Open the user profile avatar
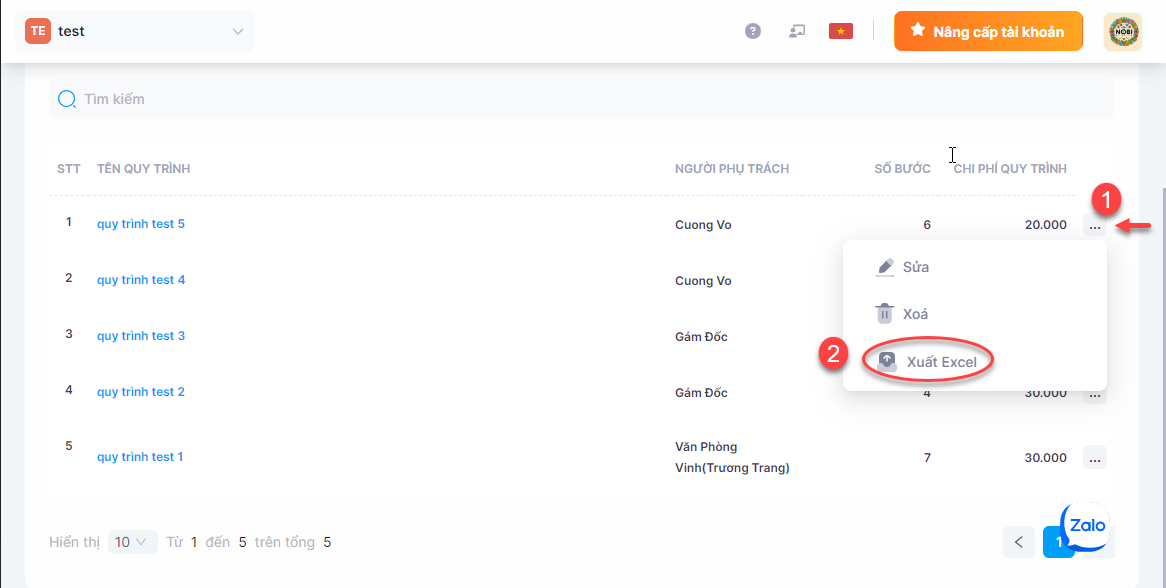Image resolution: width=1166 pixels, height=588 pixels. tap(1122, 31)
